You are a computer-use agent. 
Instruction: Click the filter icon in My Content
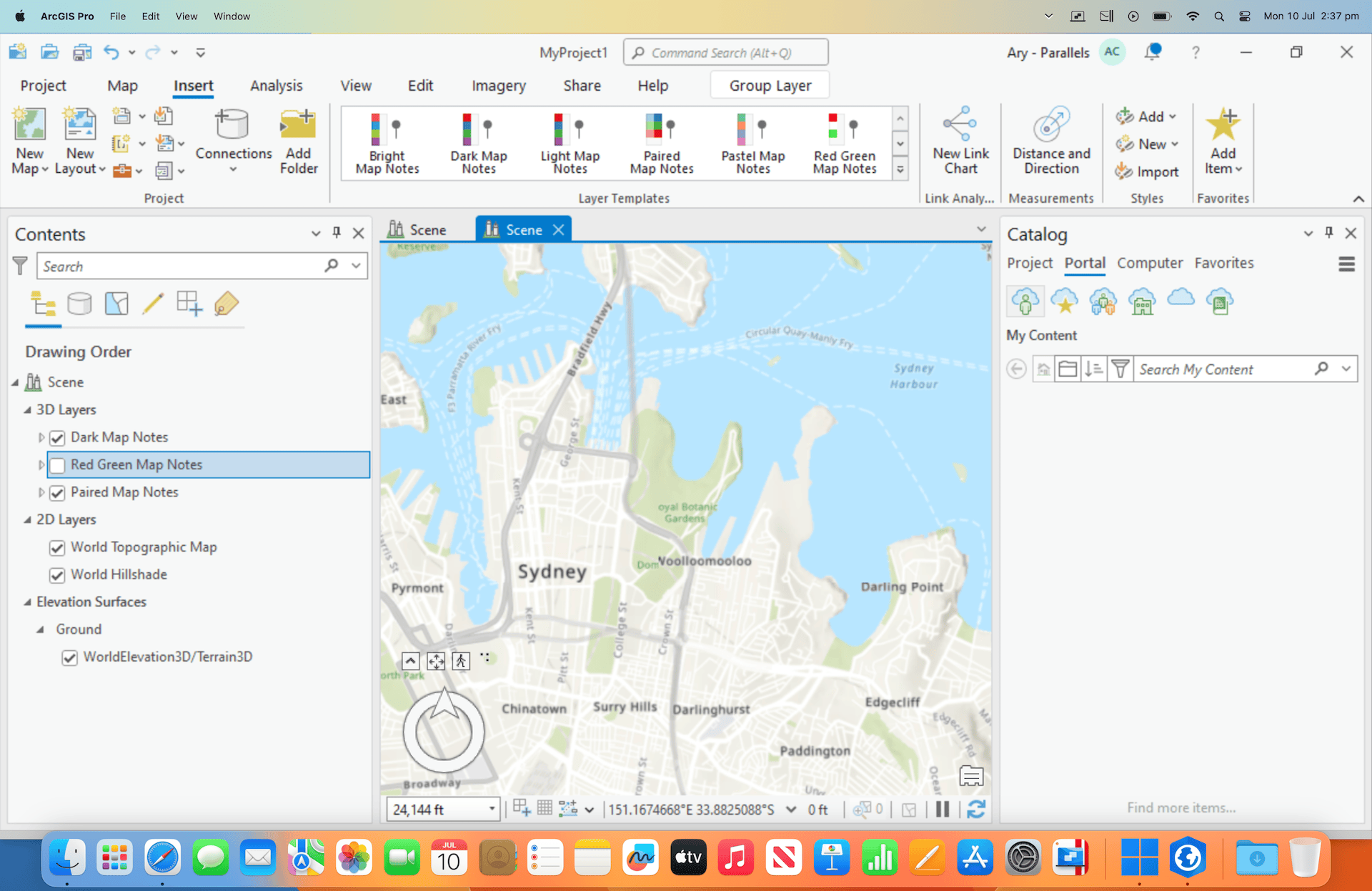pyautogui.click(x=1120, y=369)
